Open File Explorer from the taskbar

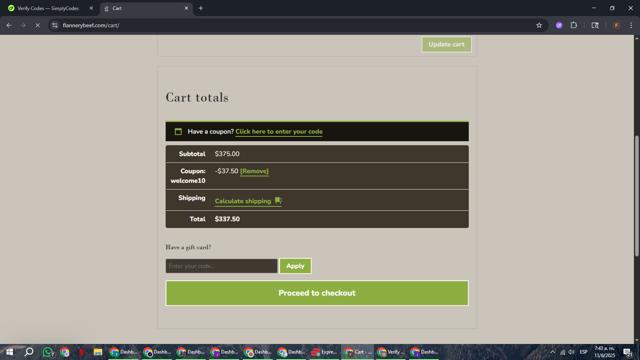point(98,352)
